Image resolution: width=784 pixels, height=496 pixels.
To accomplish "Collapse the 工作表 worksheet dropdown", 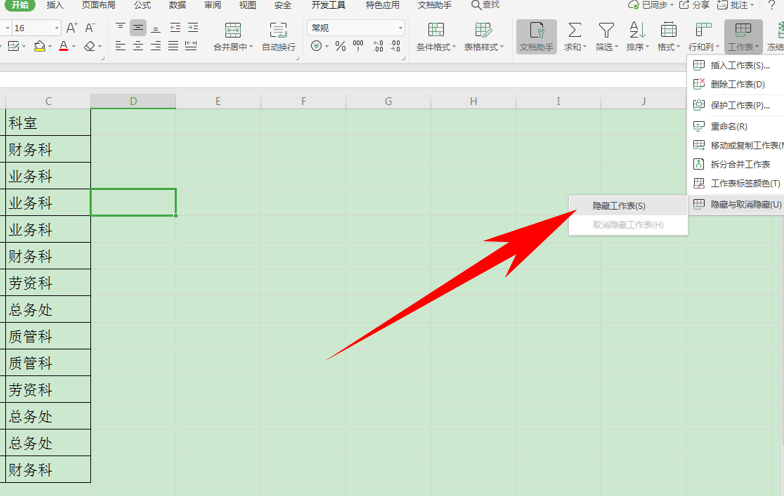I will click(743, 36).
